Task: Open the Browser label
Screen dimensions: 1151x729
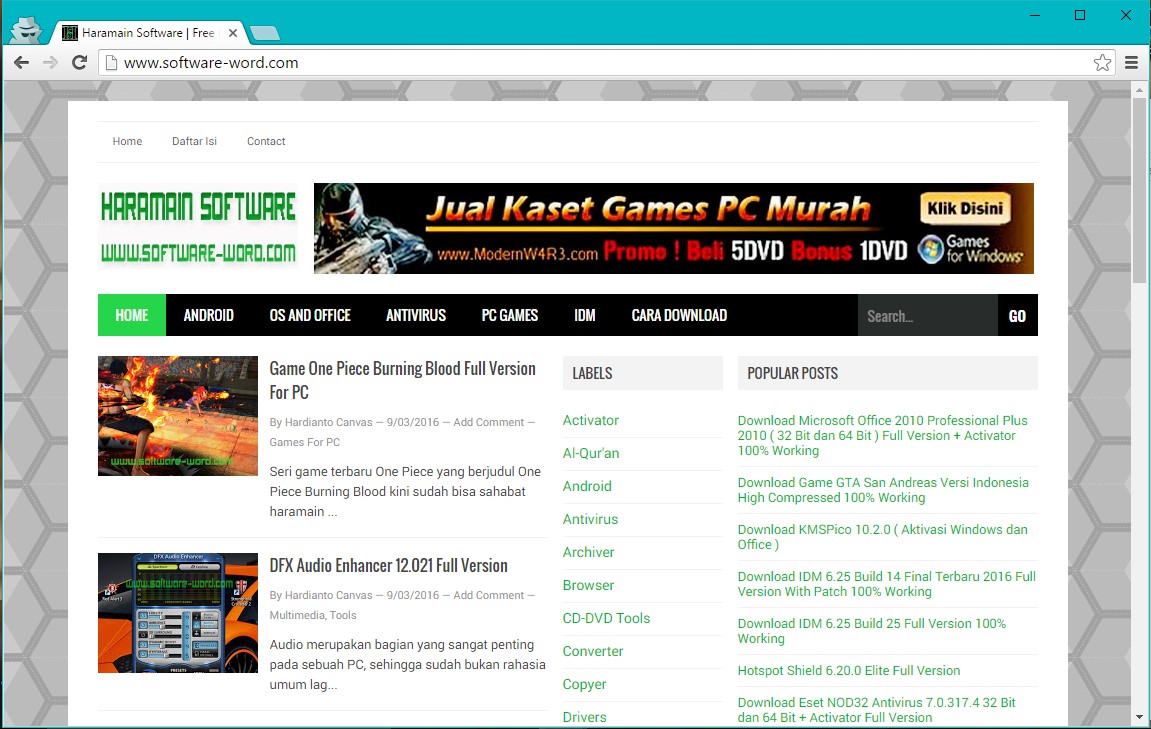Action: [x=589, y=586]
